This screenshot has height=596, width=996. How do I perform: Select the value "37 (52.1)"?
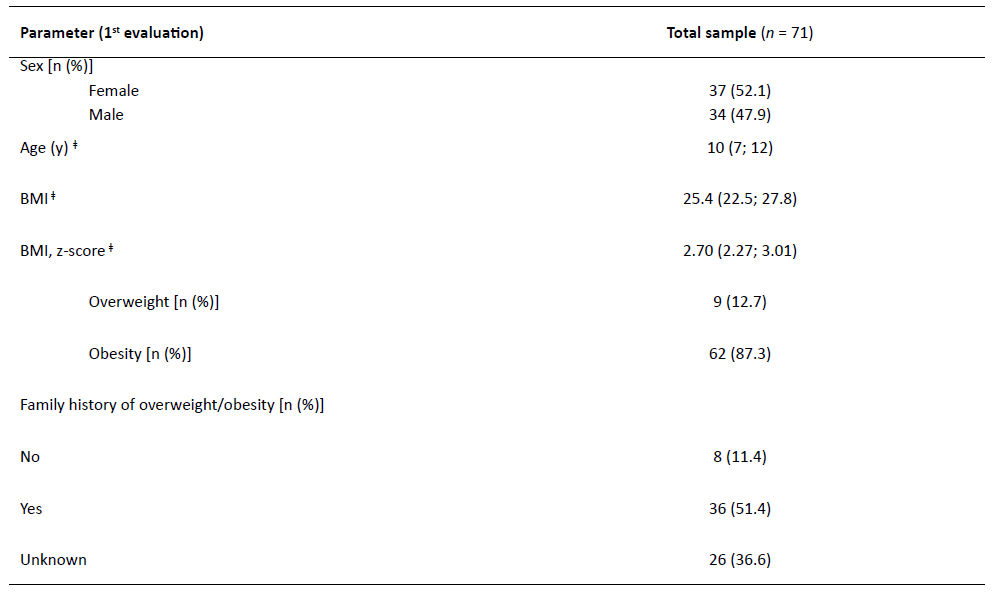[739, 91]
